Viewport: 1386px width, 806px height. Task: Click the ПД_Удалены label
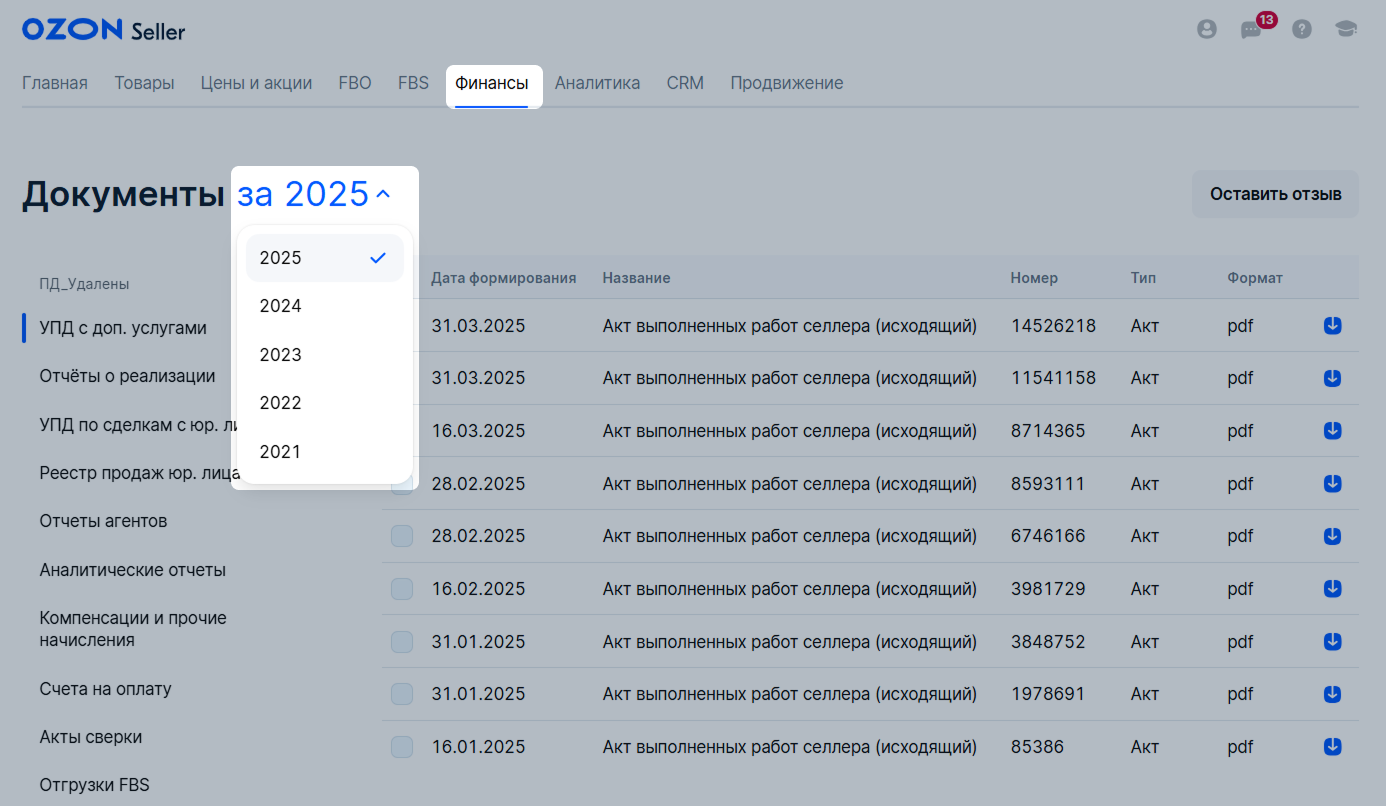click(84, 284)
